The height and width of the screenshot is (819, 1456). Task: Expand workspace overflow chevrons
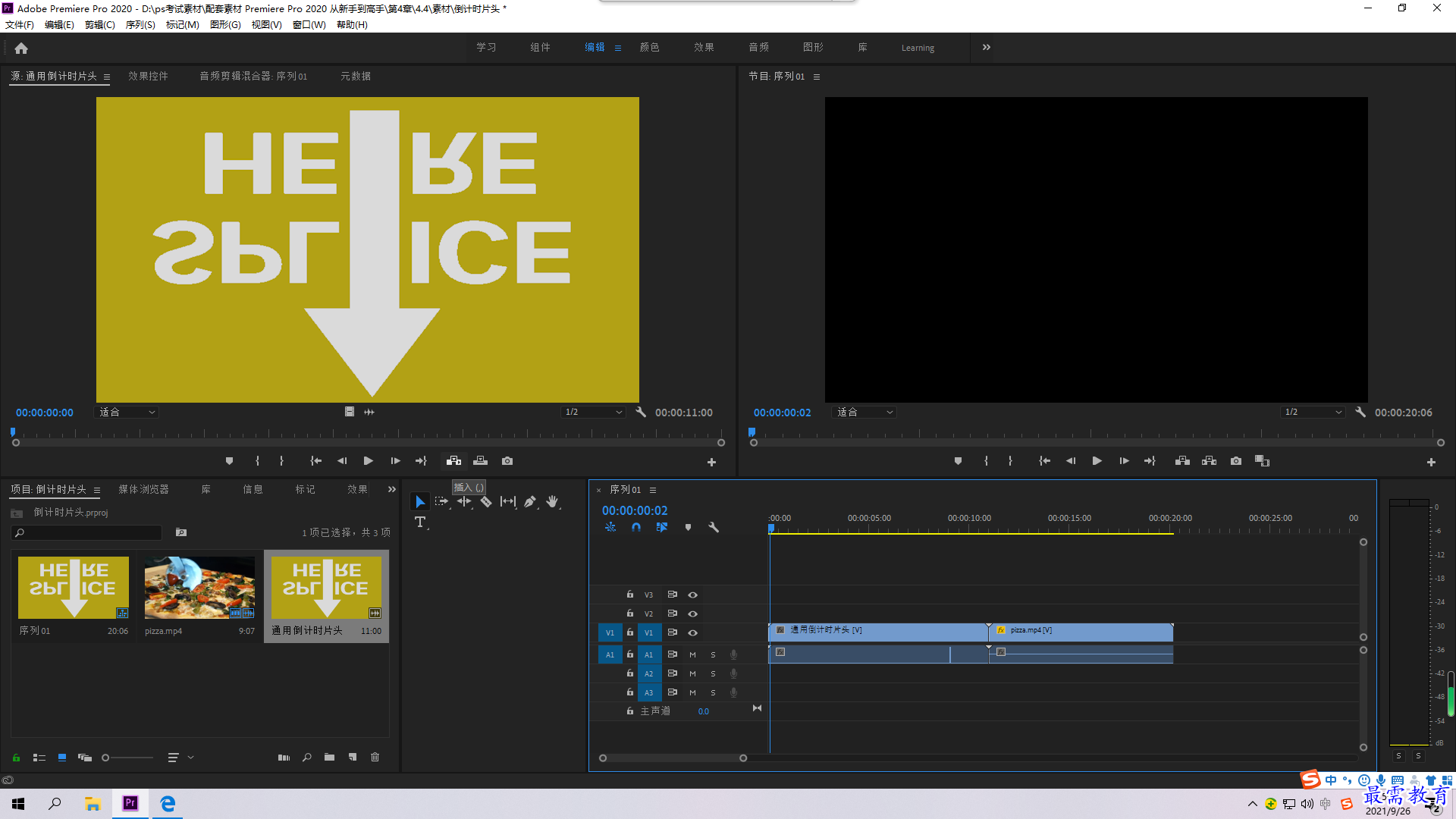coord(987,47)
